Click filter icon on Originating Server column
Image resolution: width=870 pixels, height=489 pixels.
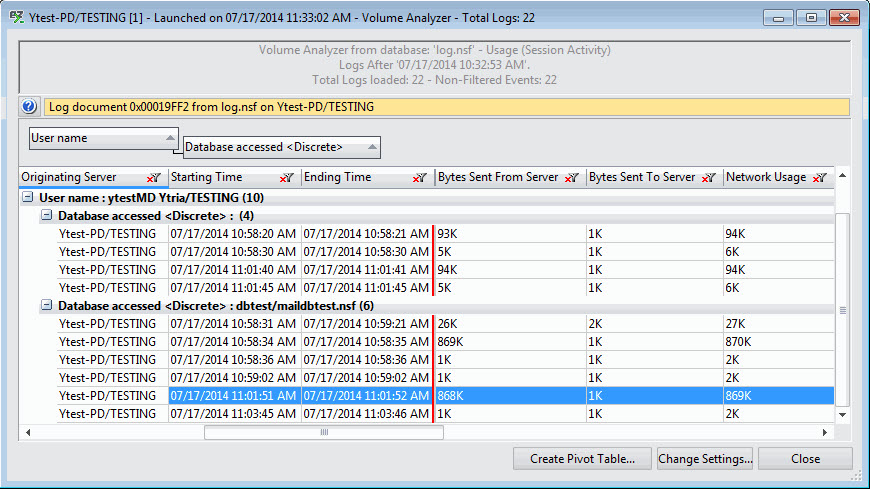coord(153,178)
